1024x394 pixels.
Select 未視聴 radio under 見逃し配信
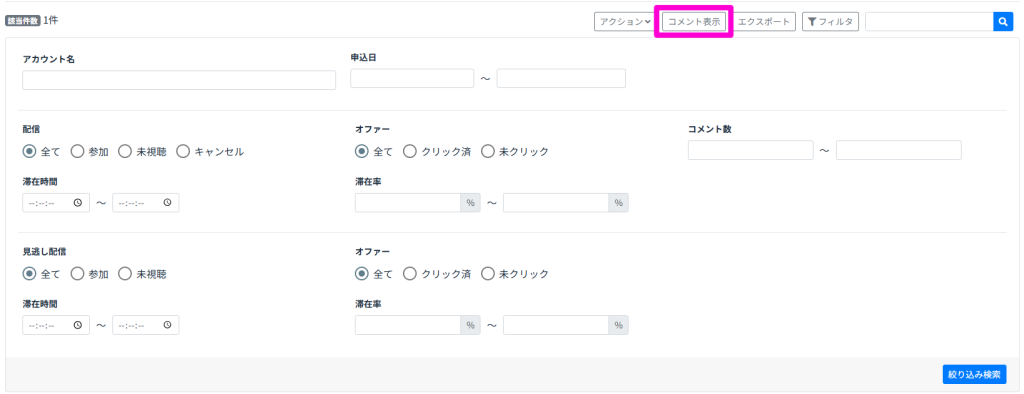(125, 274)
